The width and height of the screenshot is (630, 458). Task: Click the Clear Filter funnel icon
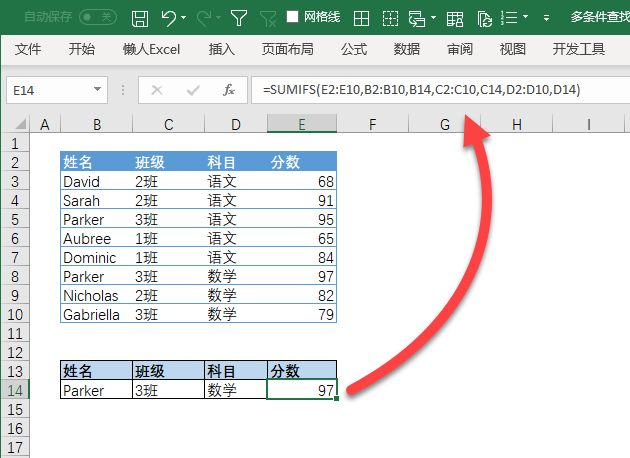[x=268, y=17]
